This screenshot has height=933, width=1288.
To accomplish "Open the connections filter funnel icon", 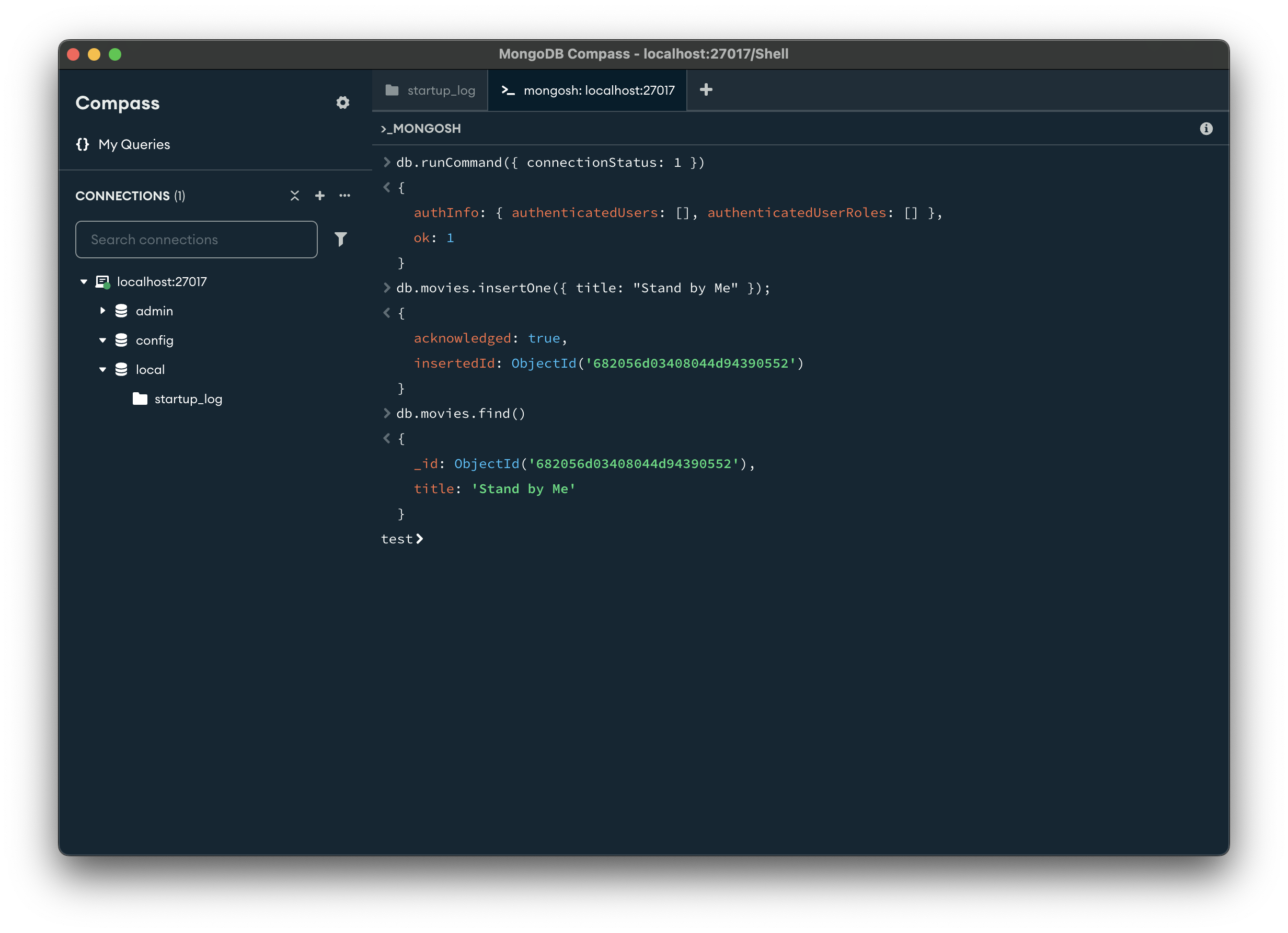I will tap(341, 239).
